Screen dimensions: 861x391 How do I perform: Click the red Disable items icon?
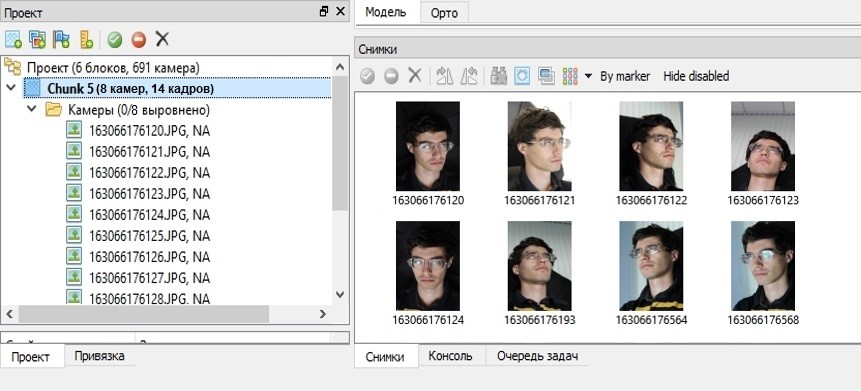point(139,40)
